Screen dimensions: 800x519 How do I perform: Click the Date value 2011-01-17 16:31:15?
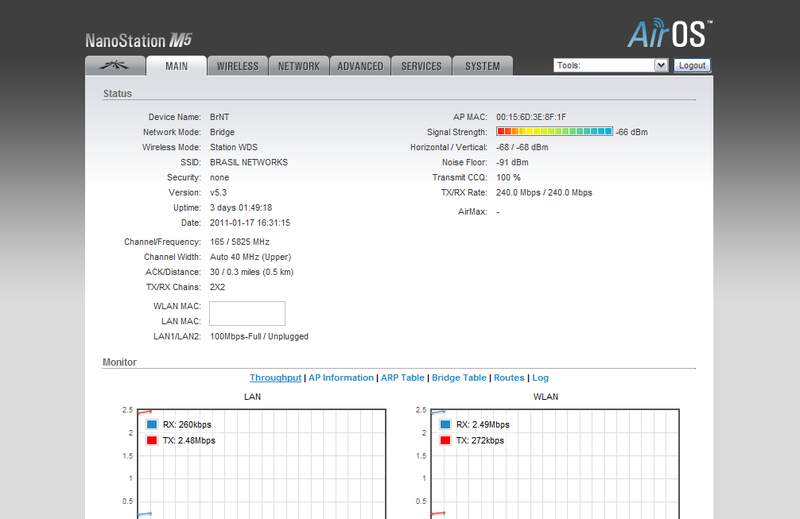tap(250, 223)
